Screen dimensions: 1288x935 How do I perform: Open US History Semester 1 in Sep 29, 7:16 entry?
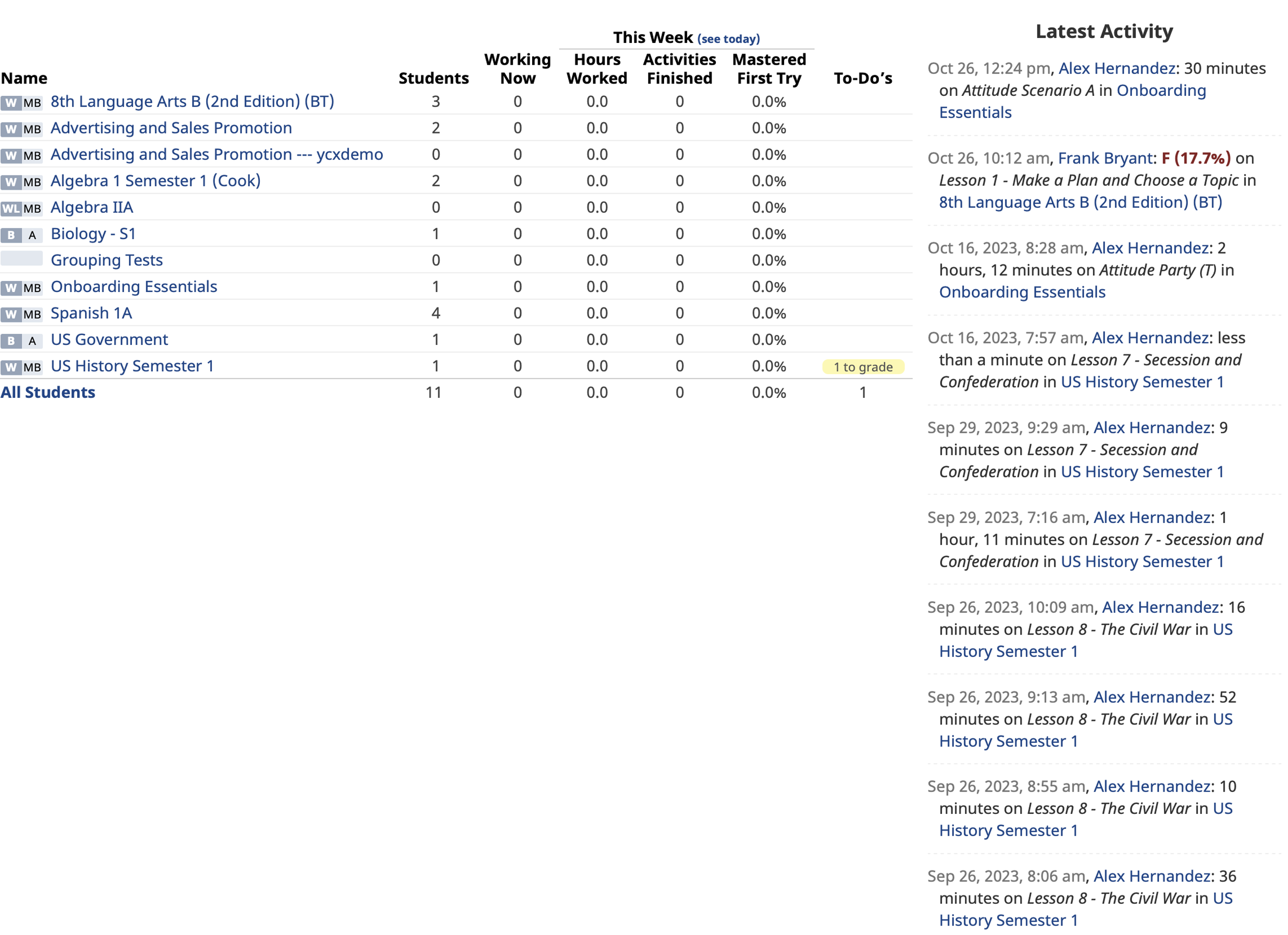coord(1143,562)
